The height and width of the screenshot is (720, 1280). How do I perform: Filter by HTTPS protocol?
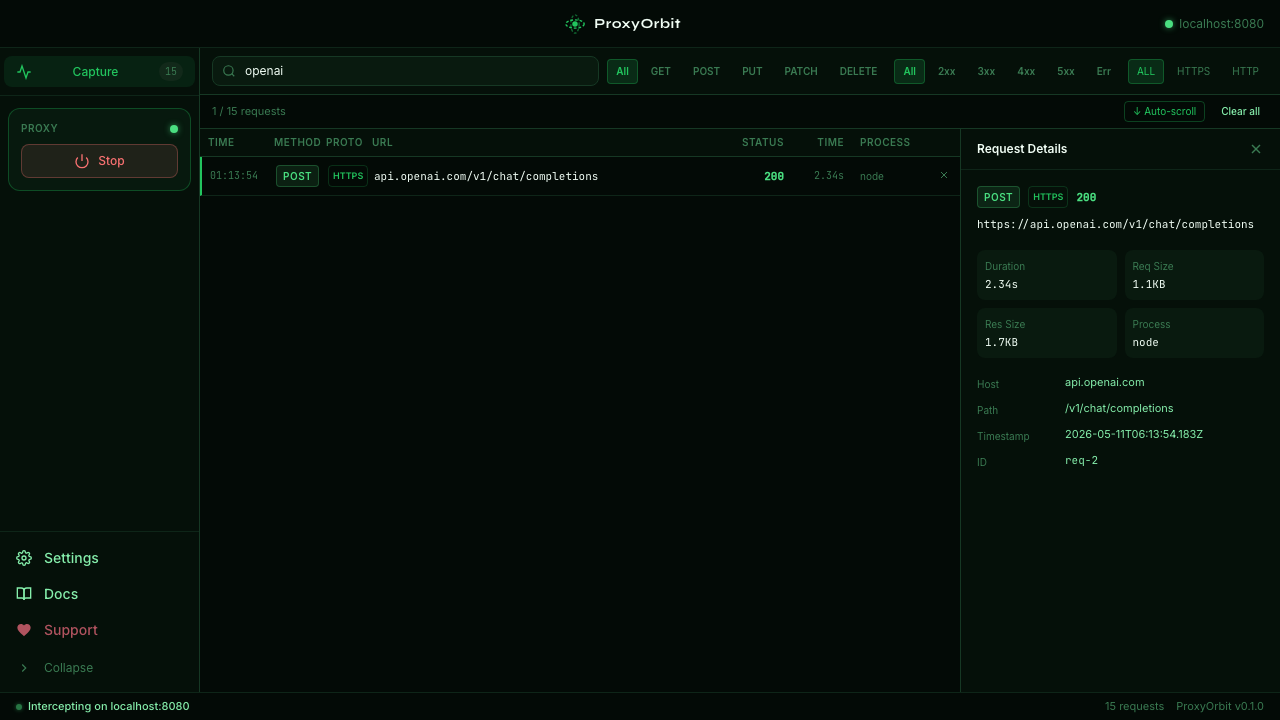click(1193, 71)
